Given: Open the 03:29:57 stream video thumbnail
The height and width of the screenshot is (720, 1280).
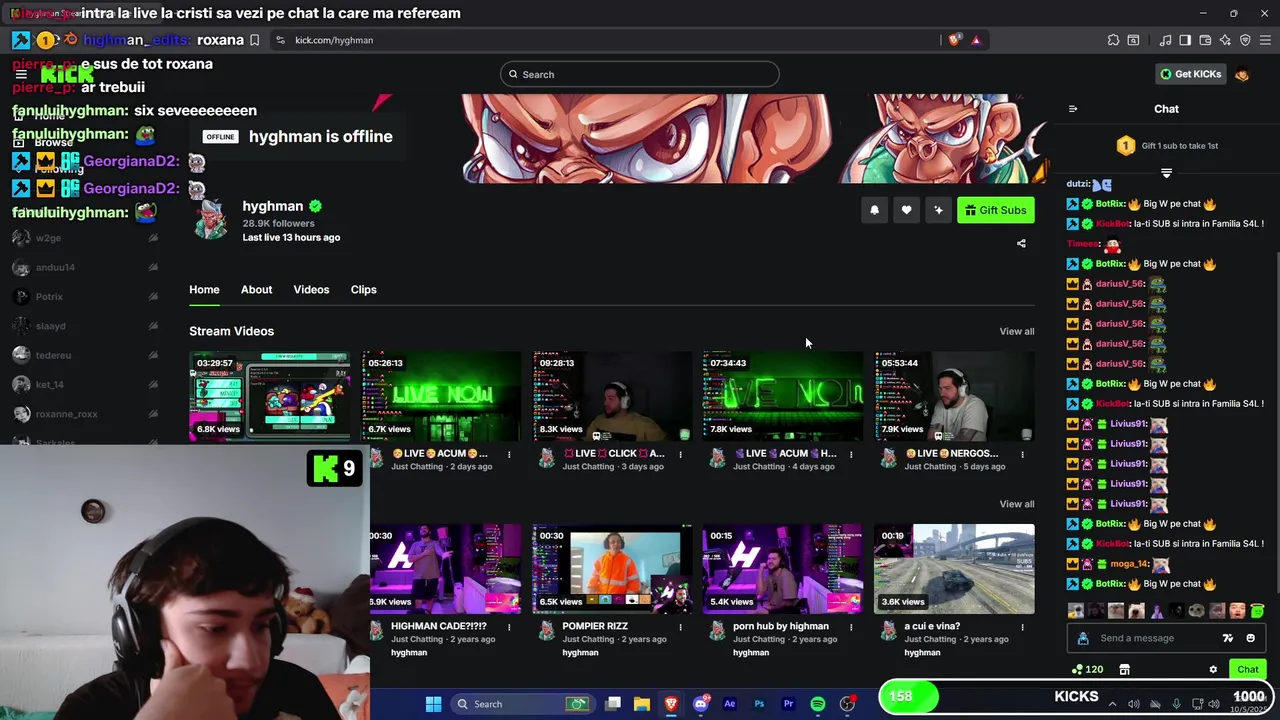Looking at the screenshot, I should click(x=270, y=396).
